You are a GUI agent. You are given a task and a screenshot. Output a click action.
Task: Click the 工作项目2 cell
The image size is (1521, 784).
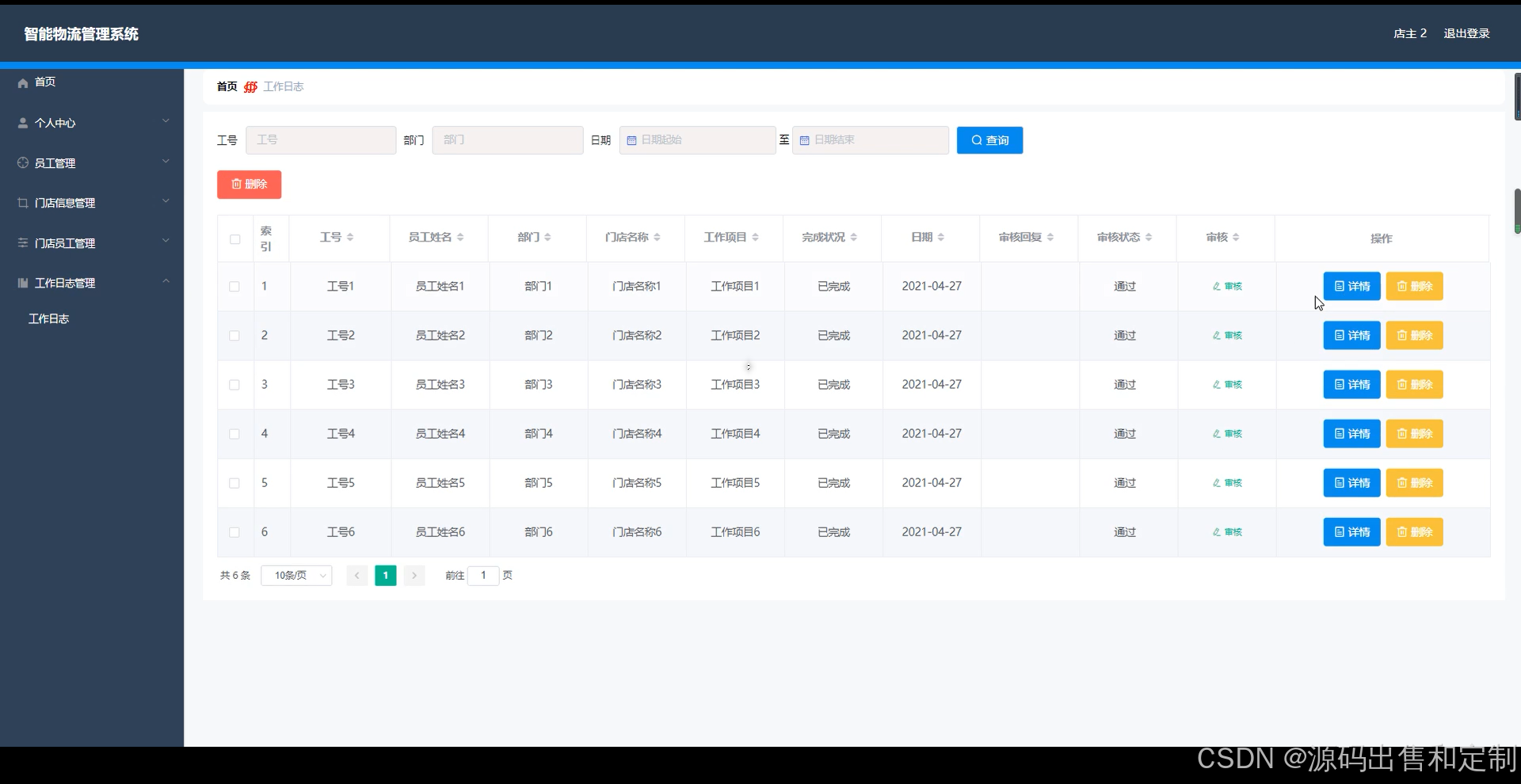735,336
